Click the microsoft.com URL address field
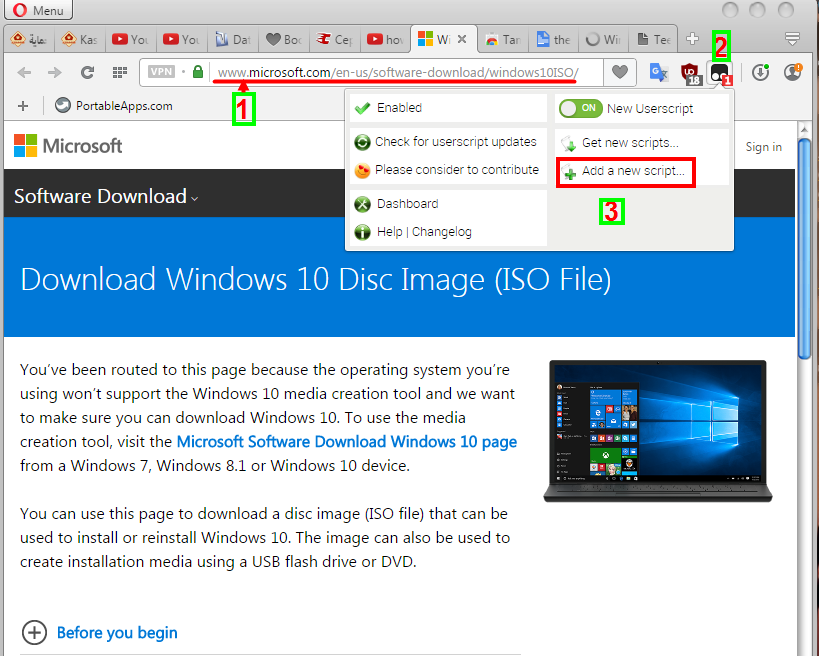 coord(398,72)
